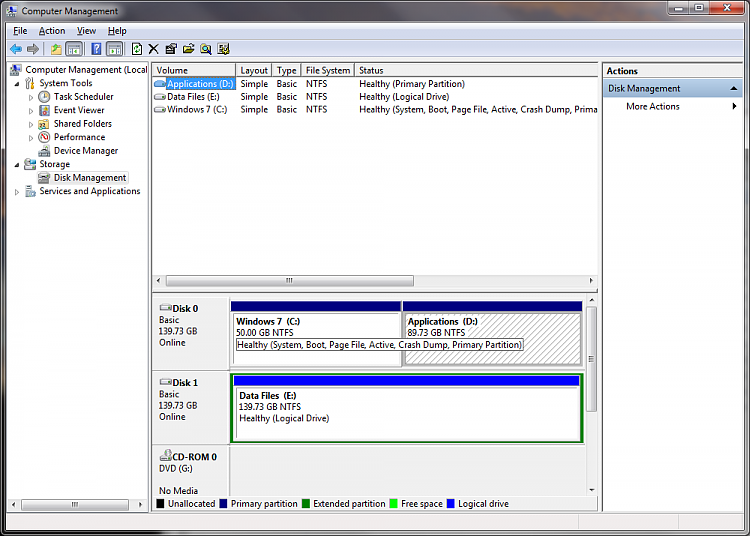Image resolution: width=750 pixels, height=536 pixels.
Task: Click the Performance monitor icon
Action: point(44,137)
